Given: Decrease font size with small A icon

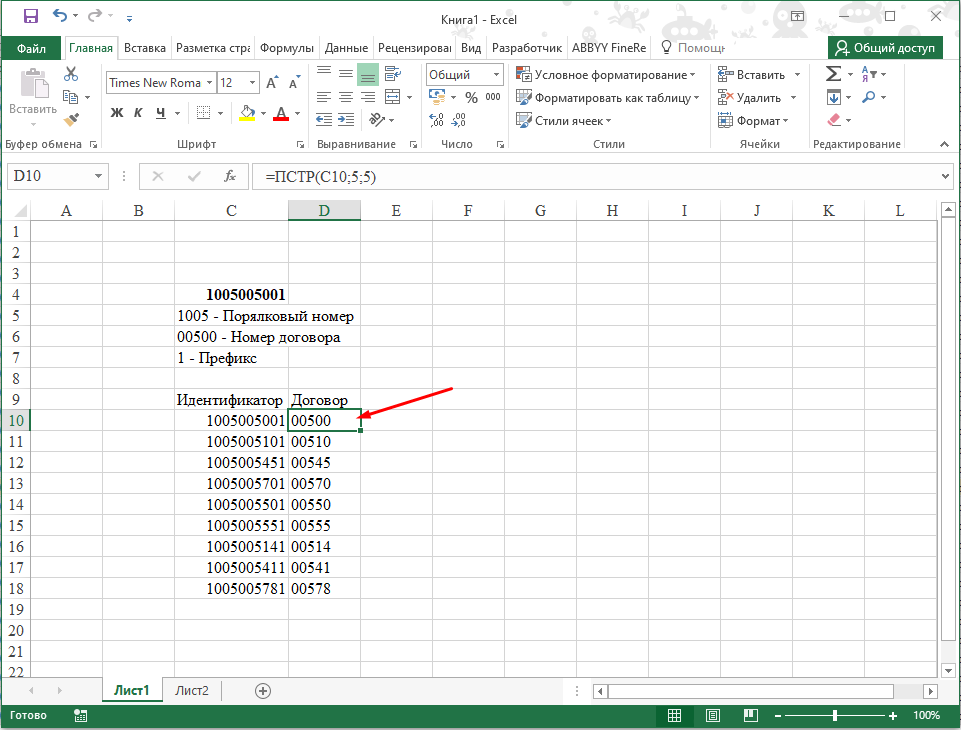Looking at the screenshot, I should tap(294, 83).
